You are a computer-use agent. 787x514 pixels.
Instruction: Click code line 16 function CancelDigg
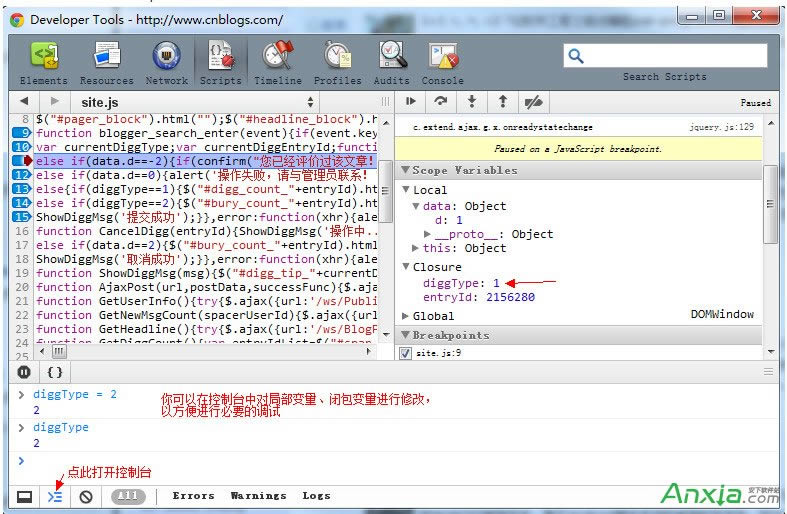click(x=206, y=231)
